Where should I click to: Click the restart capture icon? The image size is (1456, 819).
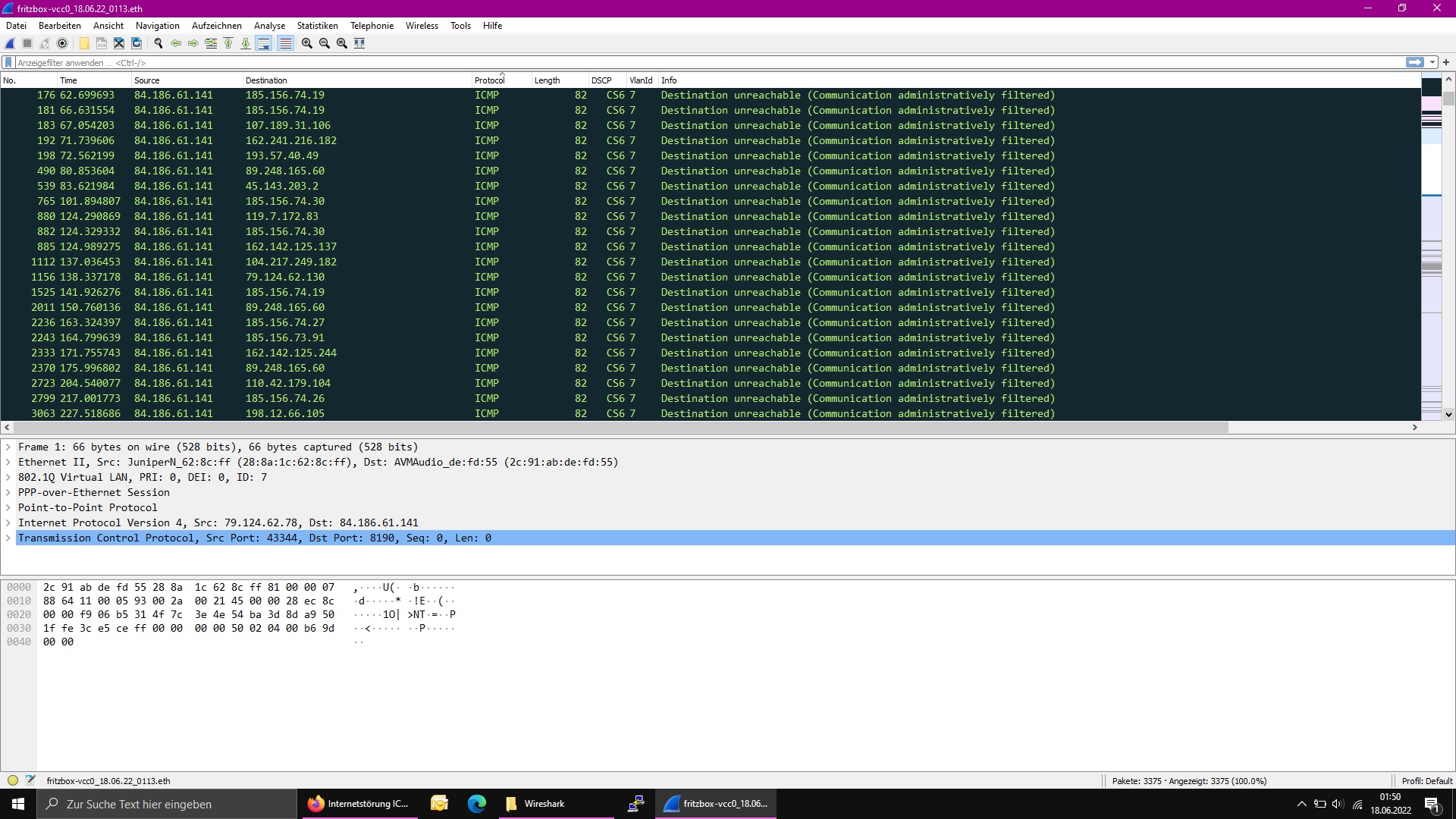[x=45, y=43]
